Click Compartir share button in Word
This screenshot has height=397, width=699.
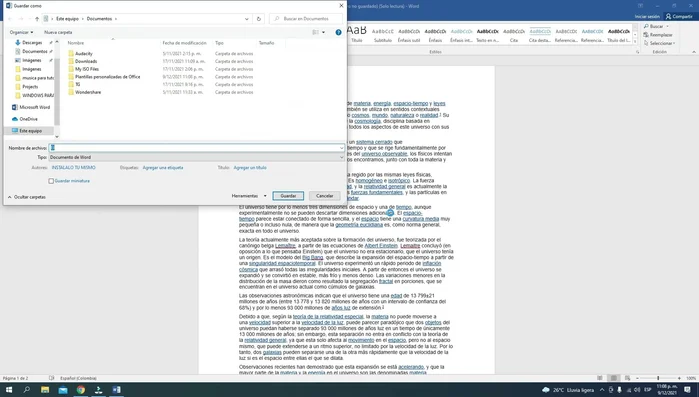point(678,16)
